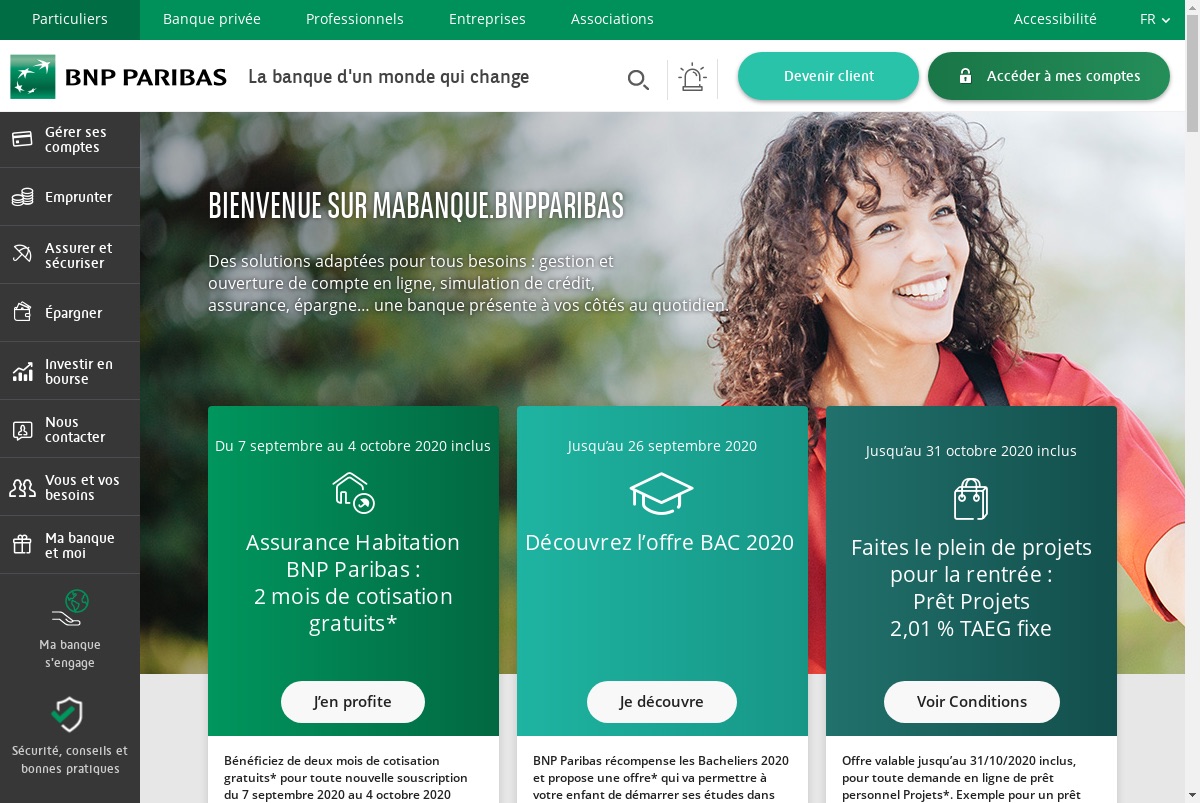Expand the FR language dropdown

(1154, 19)
